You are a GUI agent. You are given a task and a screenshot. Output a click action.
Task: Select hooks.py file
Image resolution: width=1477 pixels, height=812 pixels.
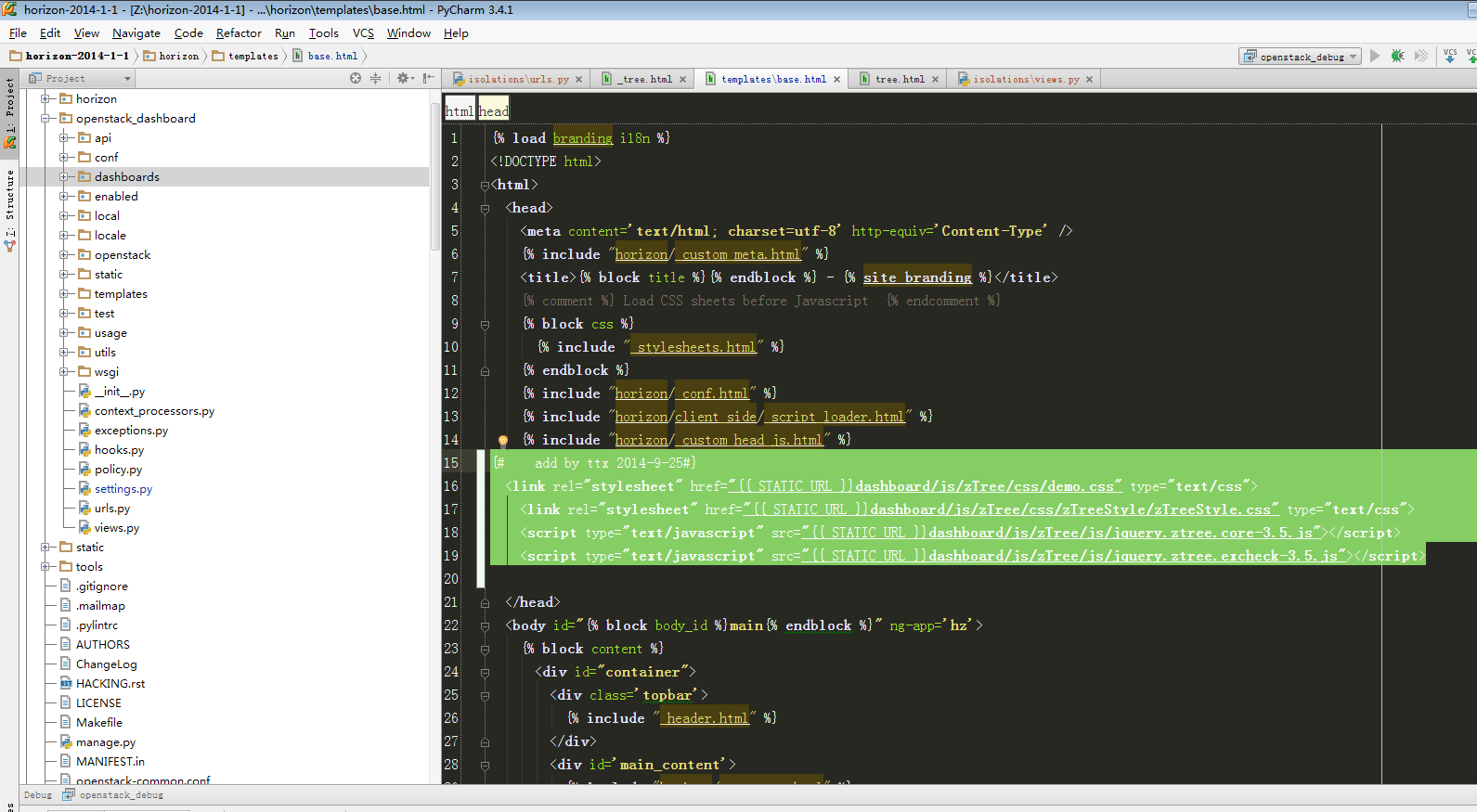[x=119, y=450]
